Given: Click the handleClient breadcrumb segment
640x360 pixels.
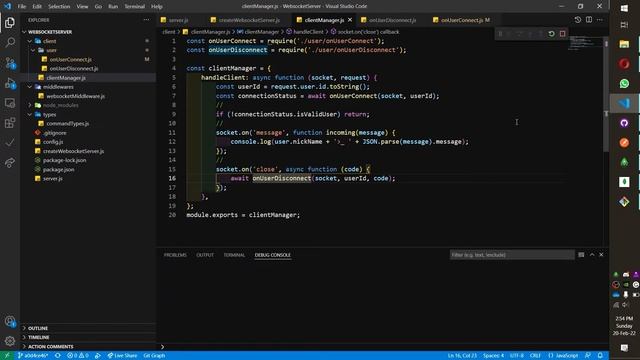Looking at the screenshot, I should coord(308,32).
